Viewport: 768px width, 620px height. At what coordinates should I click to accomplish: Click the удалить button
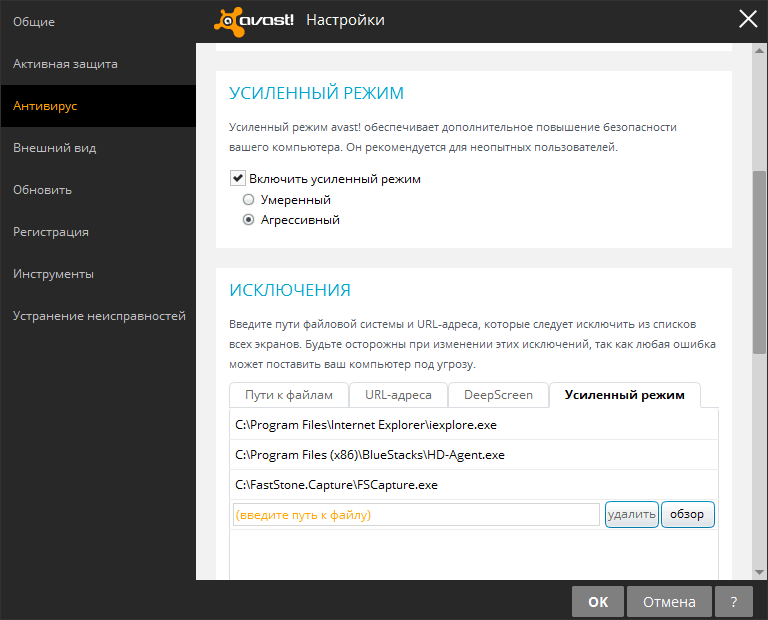631,514
